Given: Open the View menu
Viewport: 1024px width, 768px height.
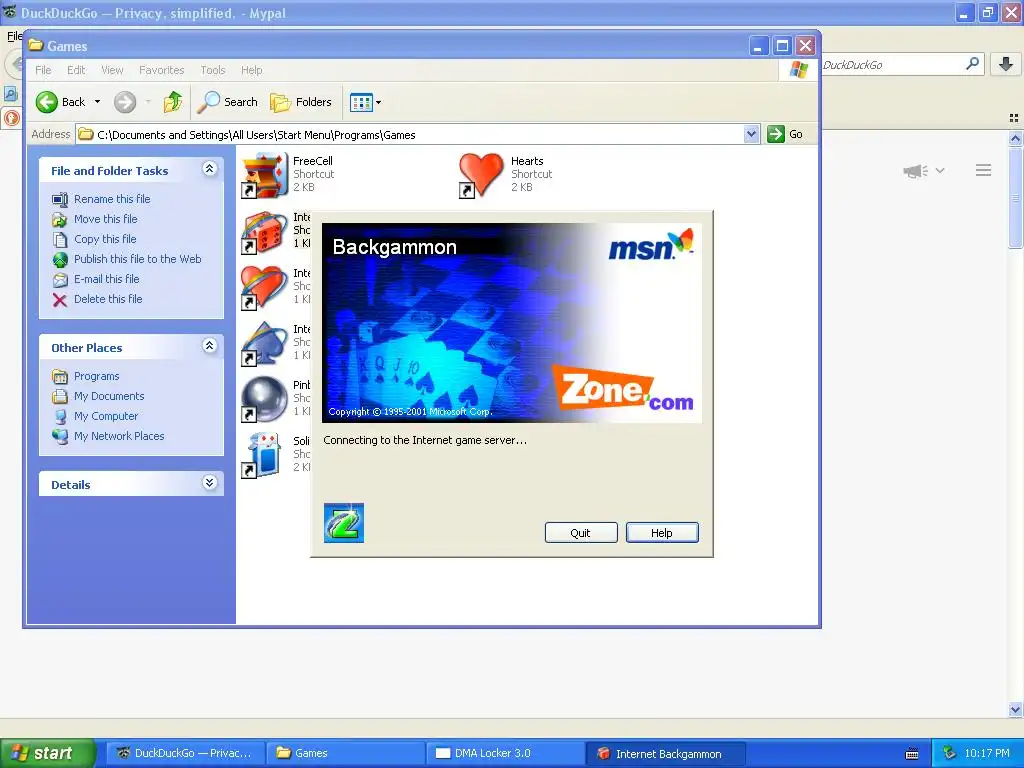Looking at the screenshot, I should pyautogui.click(x=112, y=70).
